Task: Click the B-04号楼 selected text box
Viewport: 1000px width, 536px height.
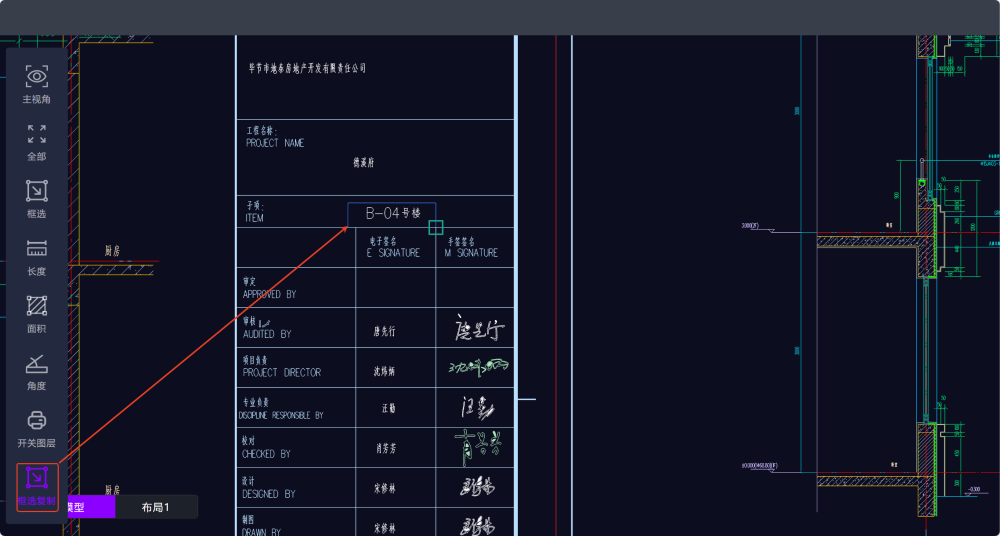Action: pos(391,214)
